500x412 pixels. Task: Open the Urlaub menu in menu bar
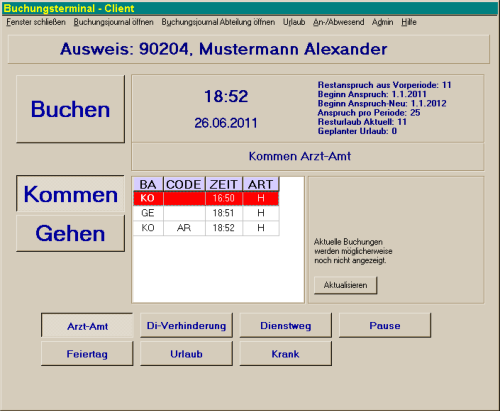pyautogui.click(x=294, y=22)
